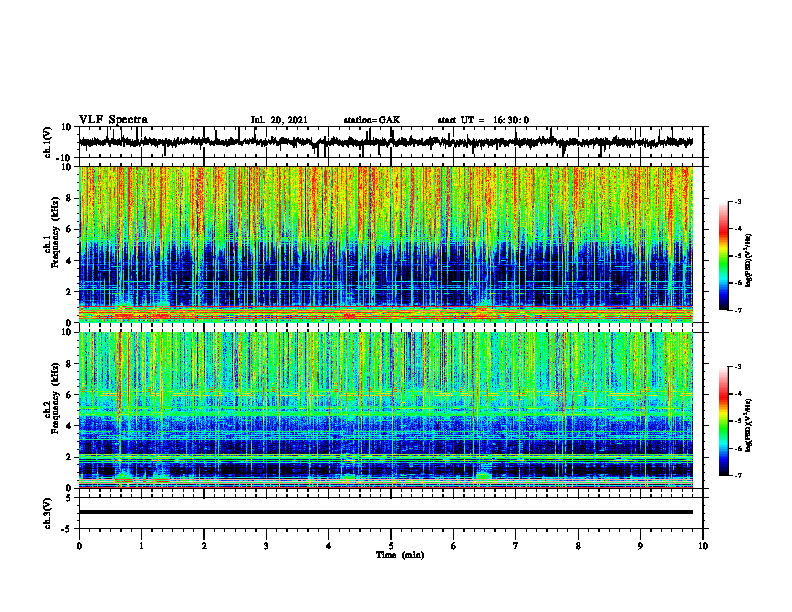Screen dimensions: 792x612
Task: Click the date text "Jul 20, 2021"
Action: [279, 120]
